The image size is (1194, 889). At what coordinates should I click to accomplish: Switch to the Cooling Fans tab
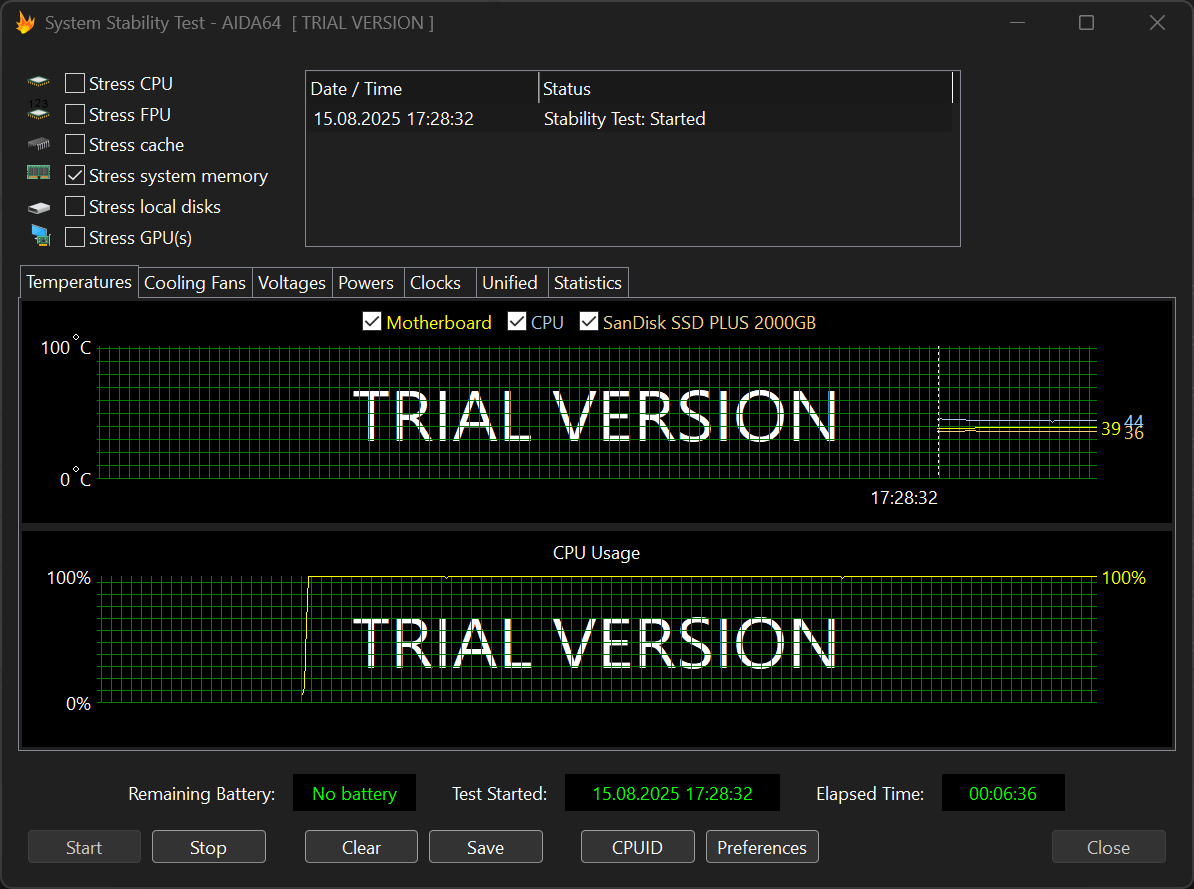pyautogui.click(x=195, y=283)
